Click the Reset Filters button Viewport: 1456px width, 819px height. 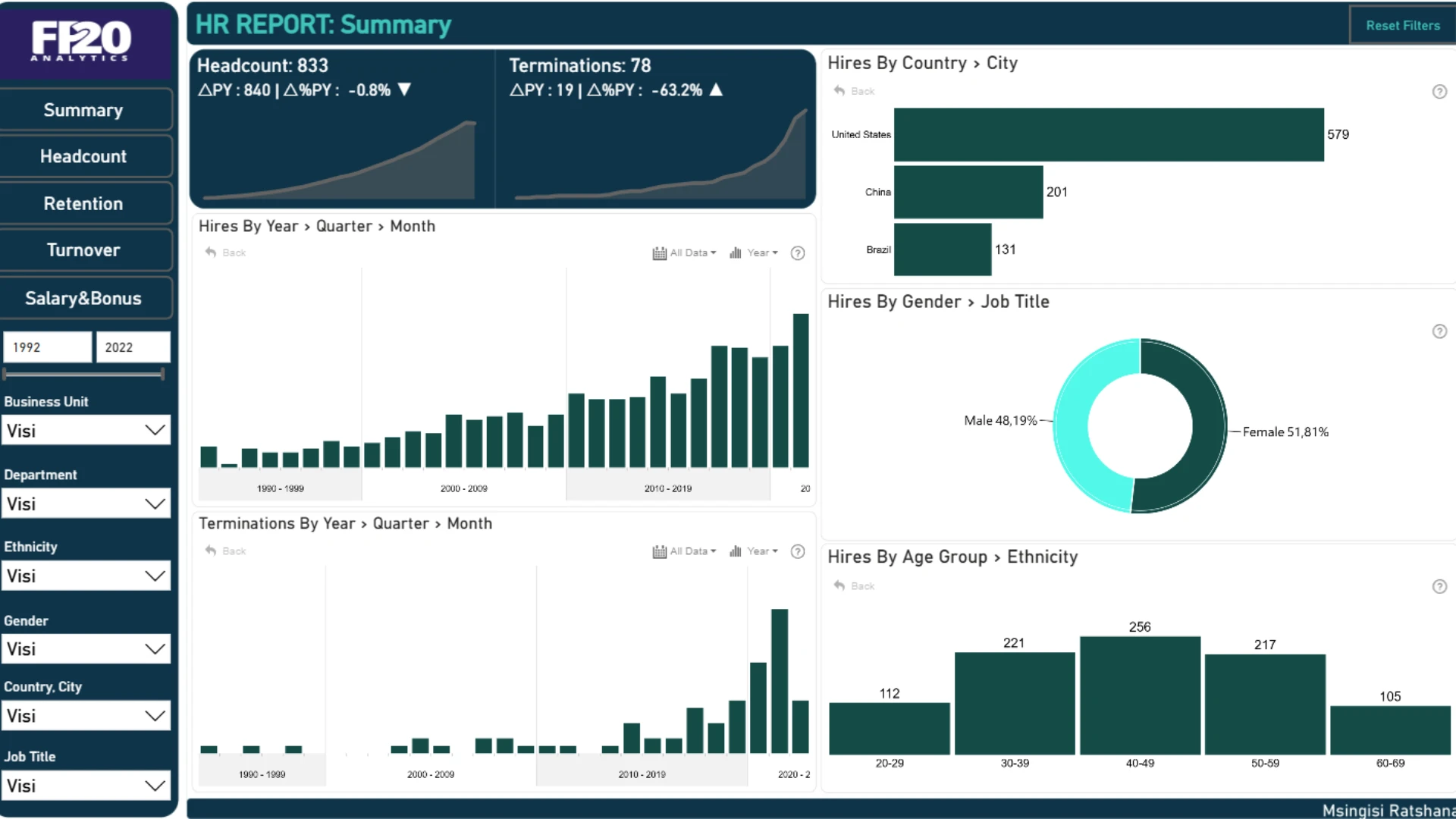(1402, 26)
